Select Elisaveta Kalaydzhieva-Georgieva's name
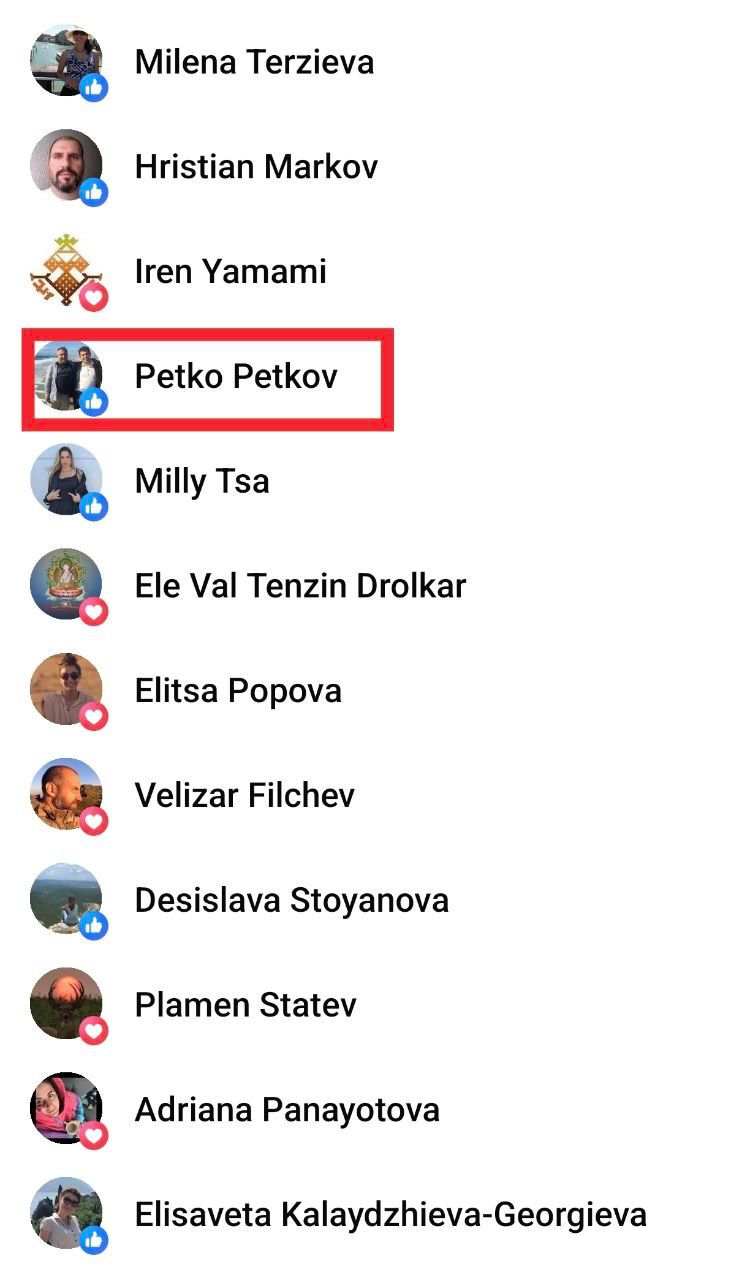Image resolution: width=735 pixels, height=1280 pixels. coord(391,1215)
